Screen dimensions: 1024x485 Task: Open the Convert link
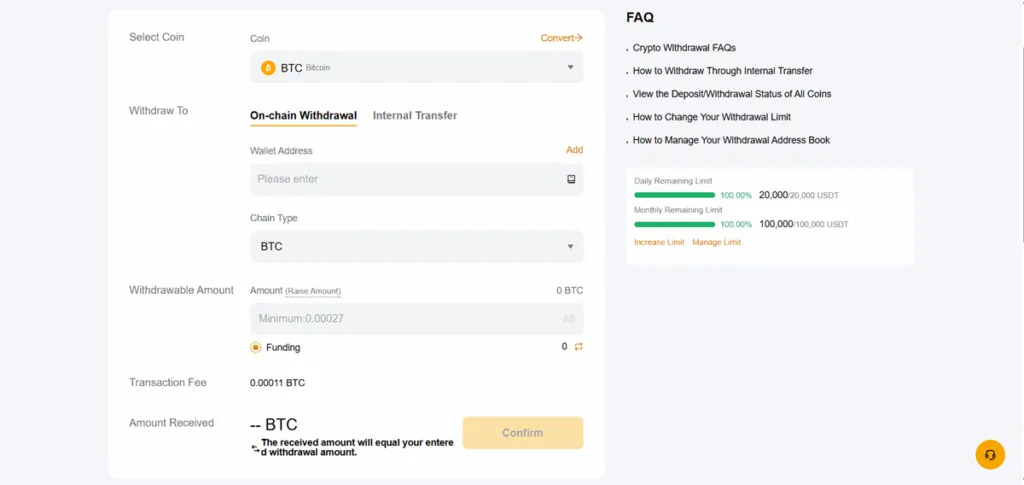561,38
